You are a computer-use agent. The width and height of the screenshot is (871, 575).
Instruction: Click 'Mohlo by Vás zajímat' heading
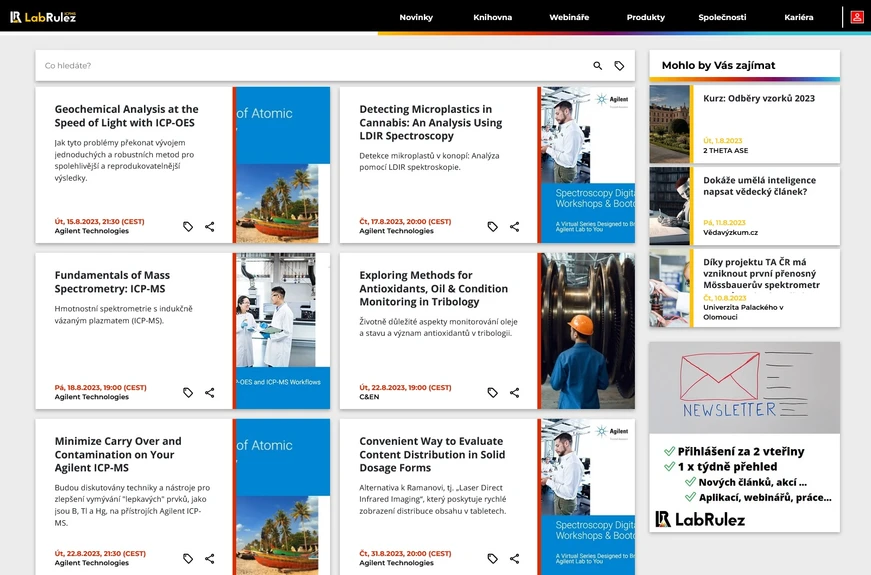click(x=718, y=65)
